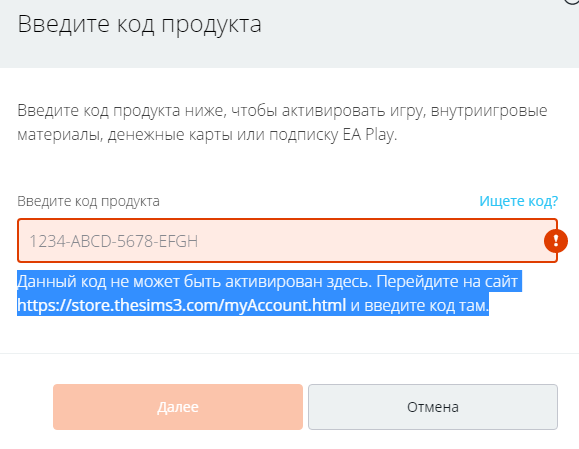
Task: Click the disabled 'Далее' button
Action: pyautogui.click(x=178, y=407)
